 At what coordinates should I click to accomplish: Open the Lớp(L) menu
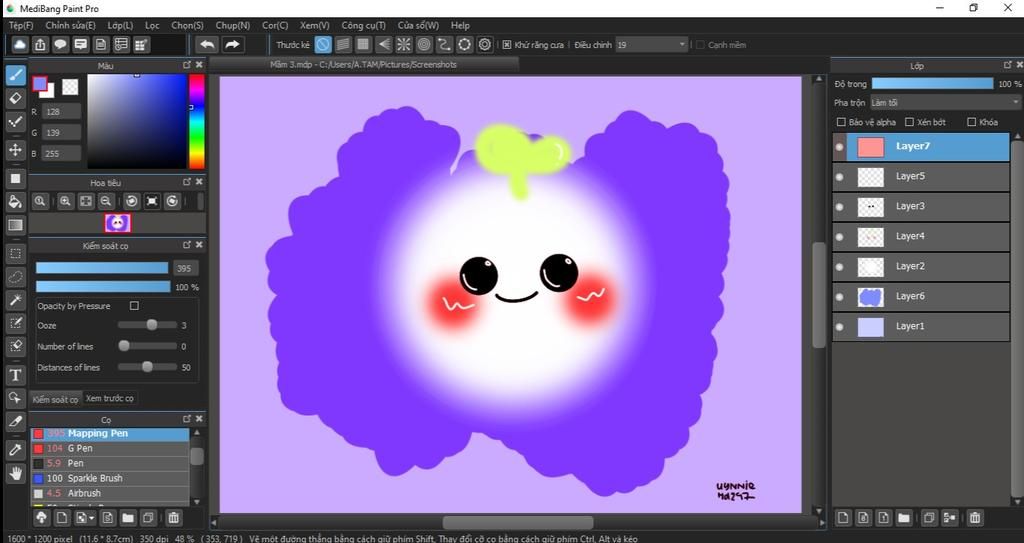120,25
